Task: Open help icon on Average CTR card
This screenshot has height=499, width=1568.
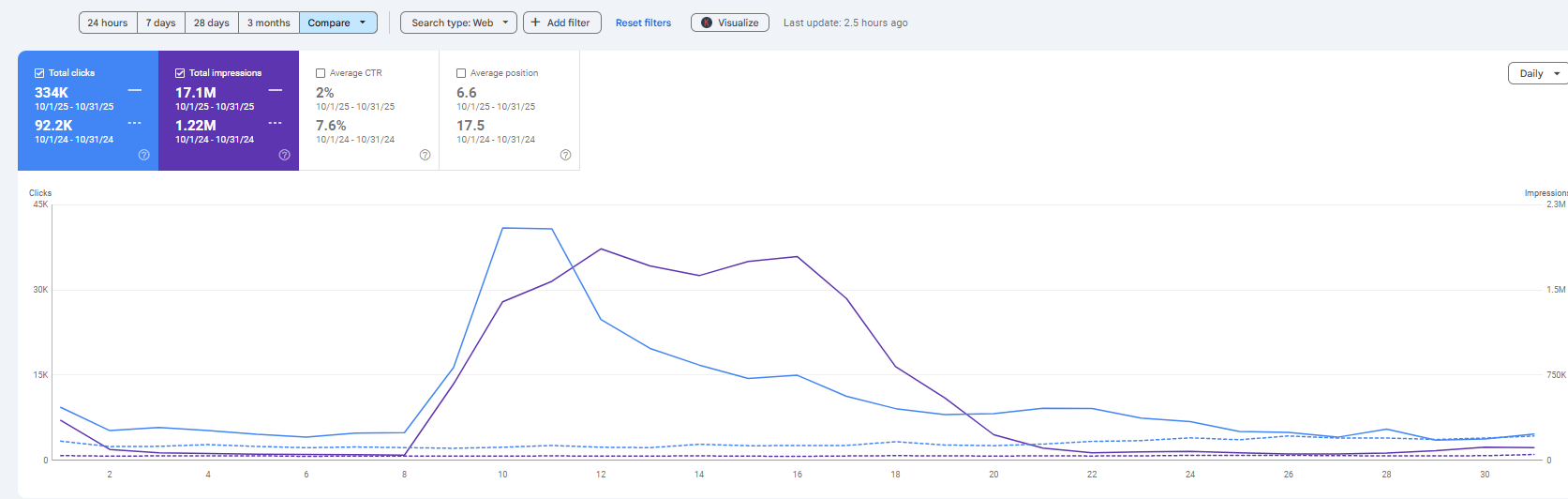Action: (425, 155)
